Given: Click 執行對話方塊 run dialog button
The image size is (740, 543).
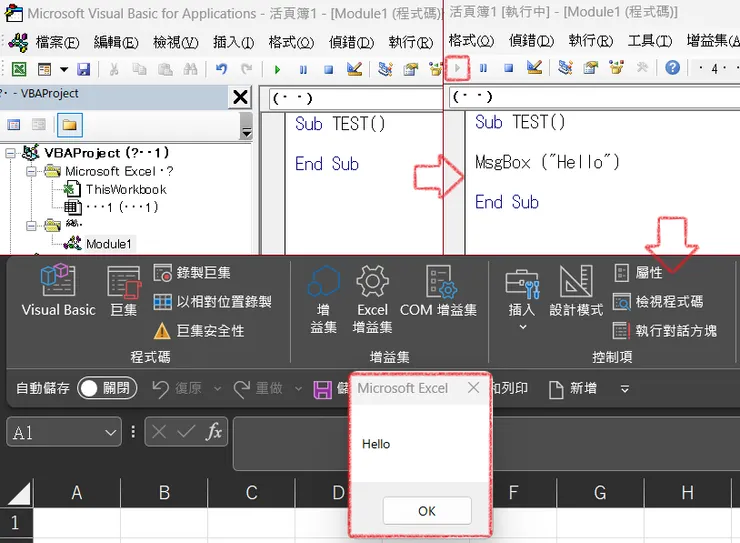Looking at the screenshot, I should click(665, 331).
